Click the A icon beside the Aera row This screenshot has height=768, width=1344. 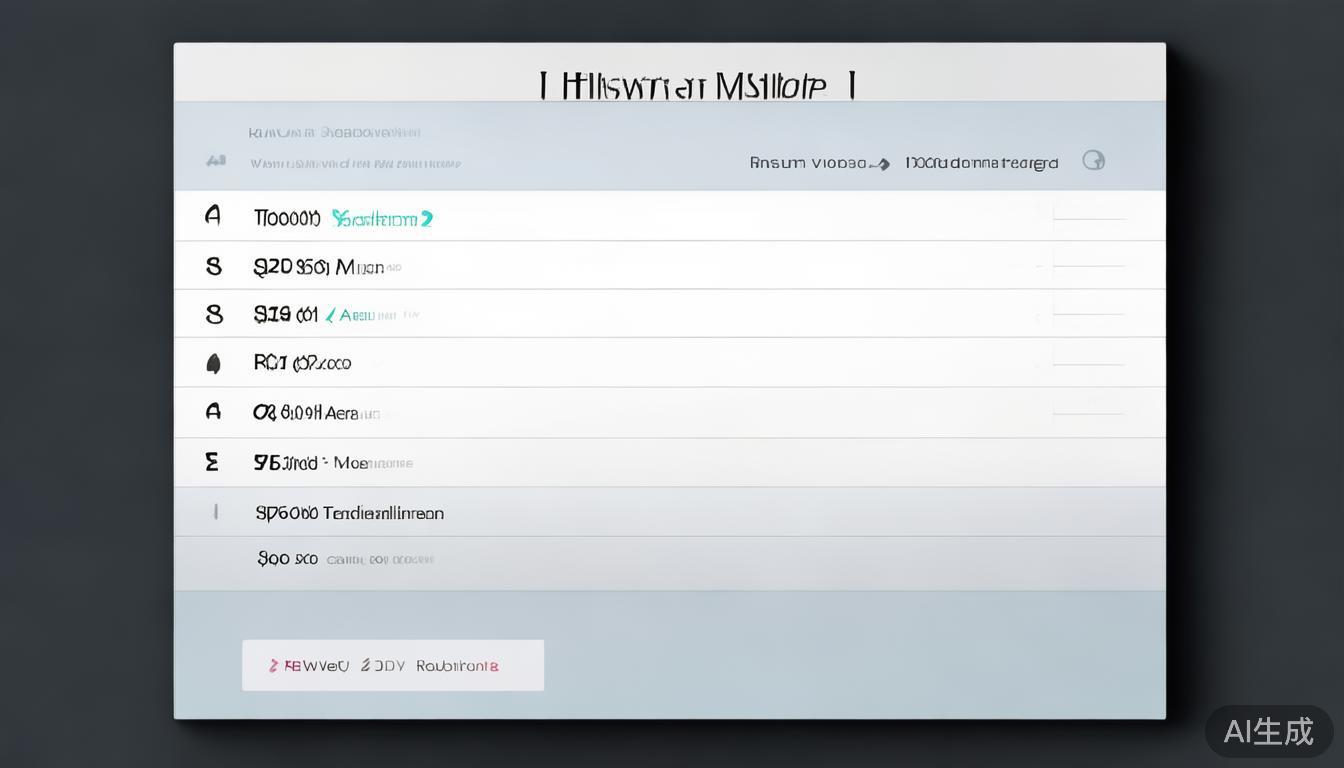pos(213,412)
